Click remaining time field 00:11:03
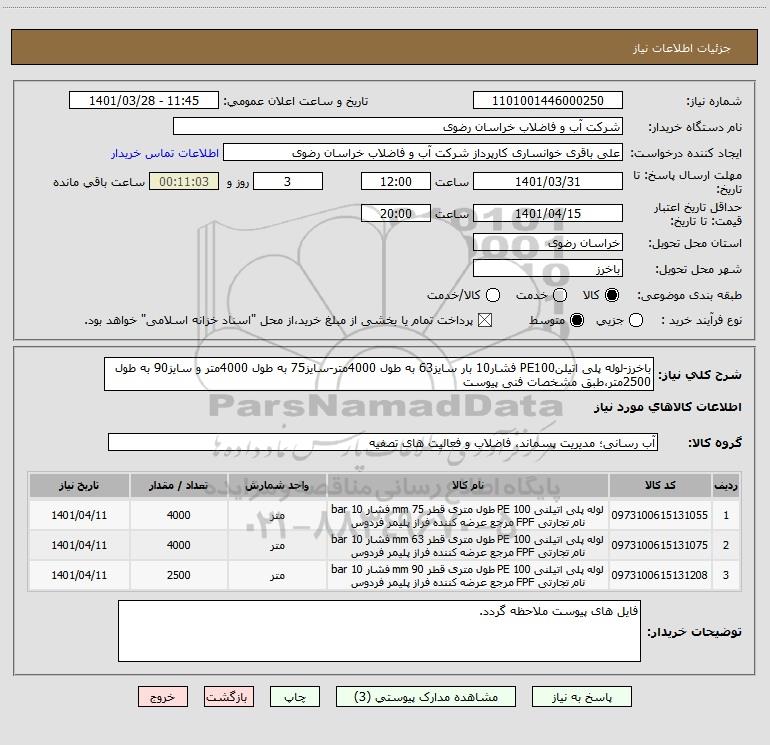This screenshot has width=770, height=745. coord(184,181)
